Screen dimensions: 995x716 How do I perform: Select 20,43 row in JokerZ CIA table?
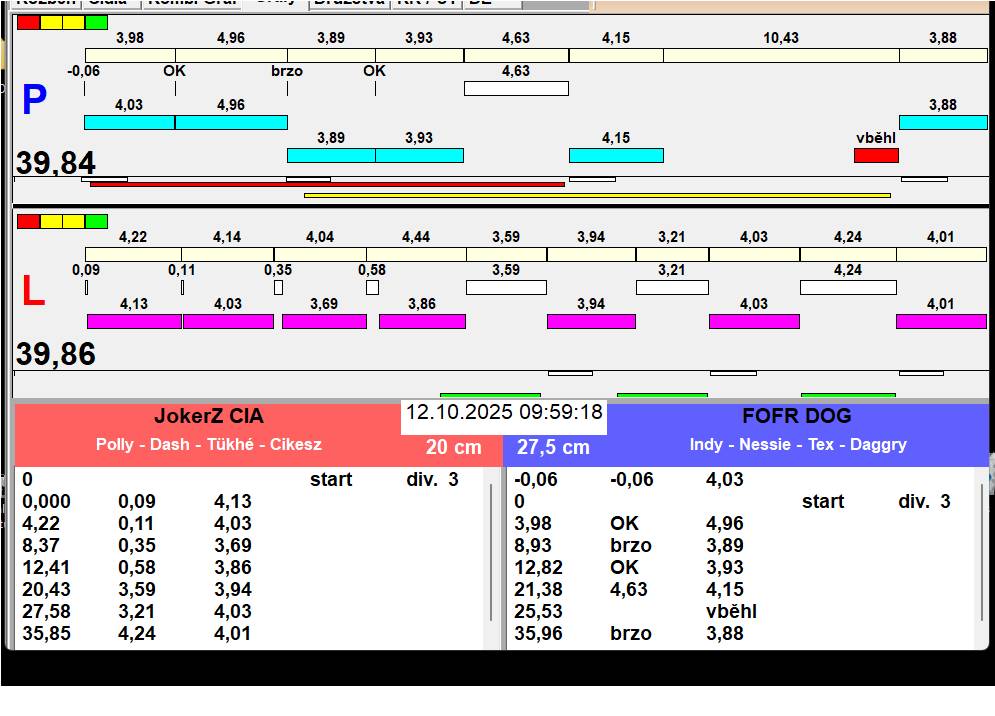click(249, 590)
